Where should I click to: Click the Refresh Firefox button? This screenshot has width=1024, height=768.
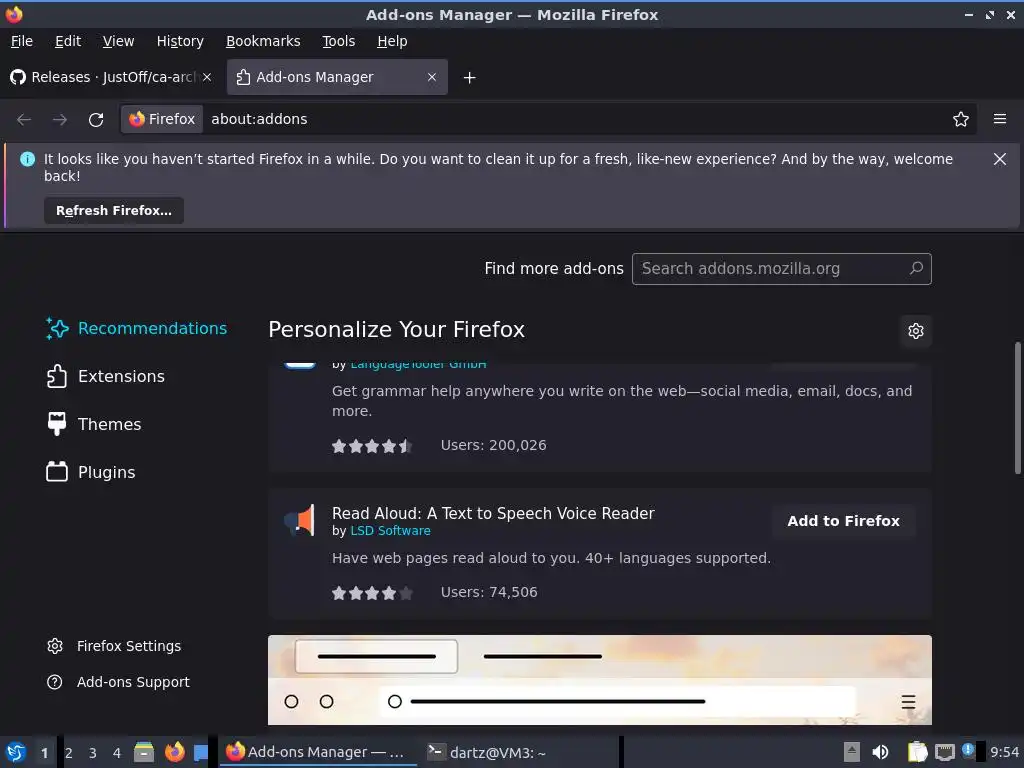[x=114, y=210]
